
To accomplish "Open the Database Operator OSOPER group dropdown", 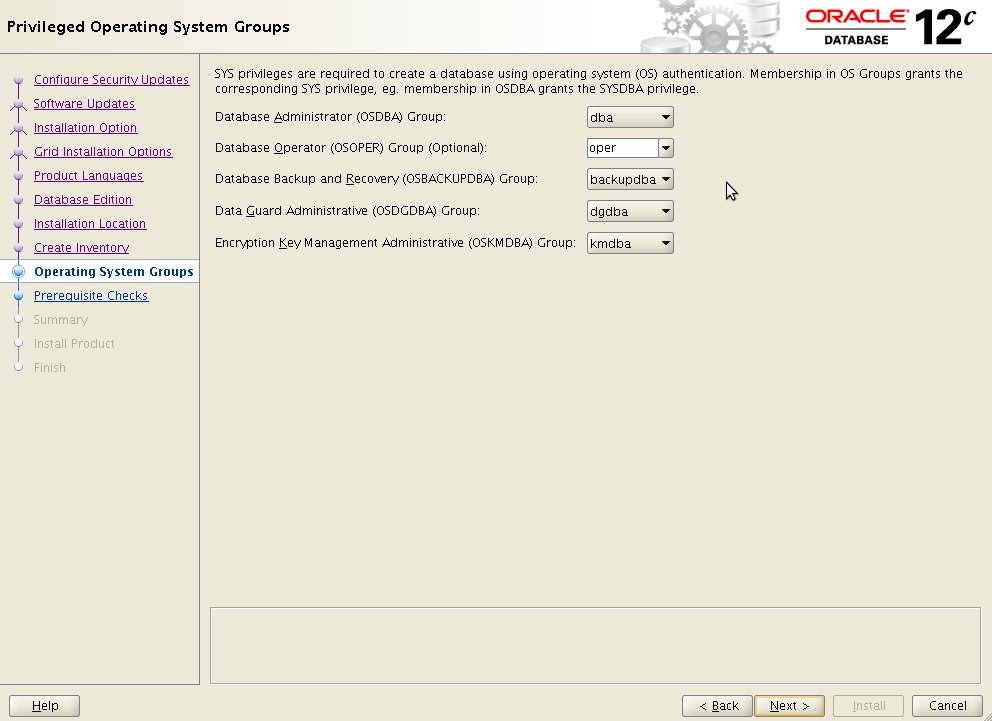I will (665, 148).
